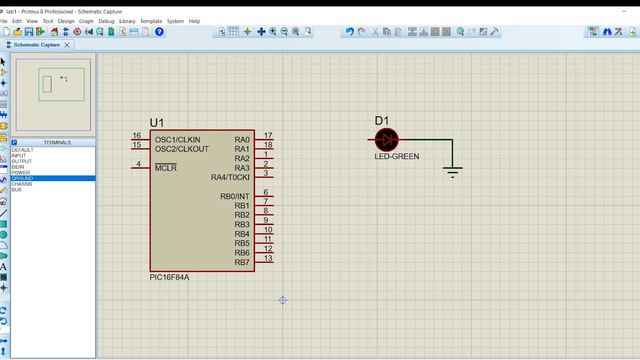640x360 pixels.
Task: Toggle the wire autorouter icon
Action: point(593,31)
